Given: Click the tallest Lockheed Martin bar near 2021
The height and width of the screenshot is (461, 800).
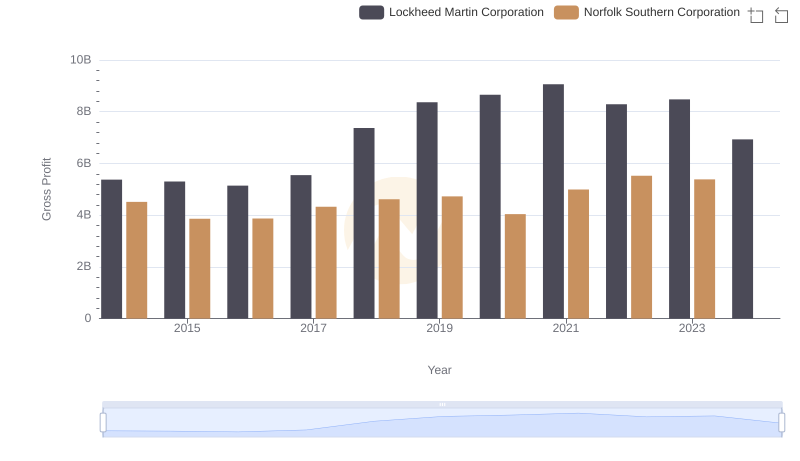Looking at the screenshot, I should (553, 201).
